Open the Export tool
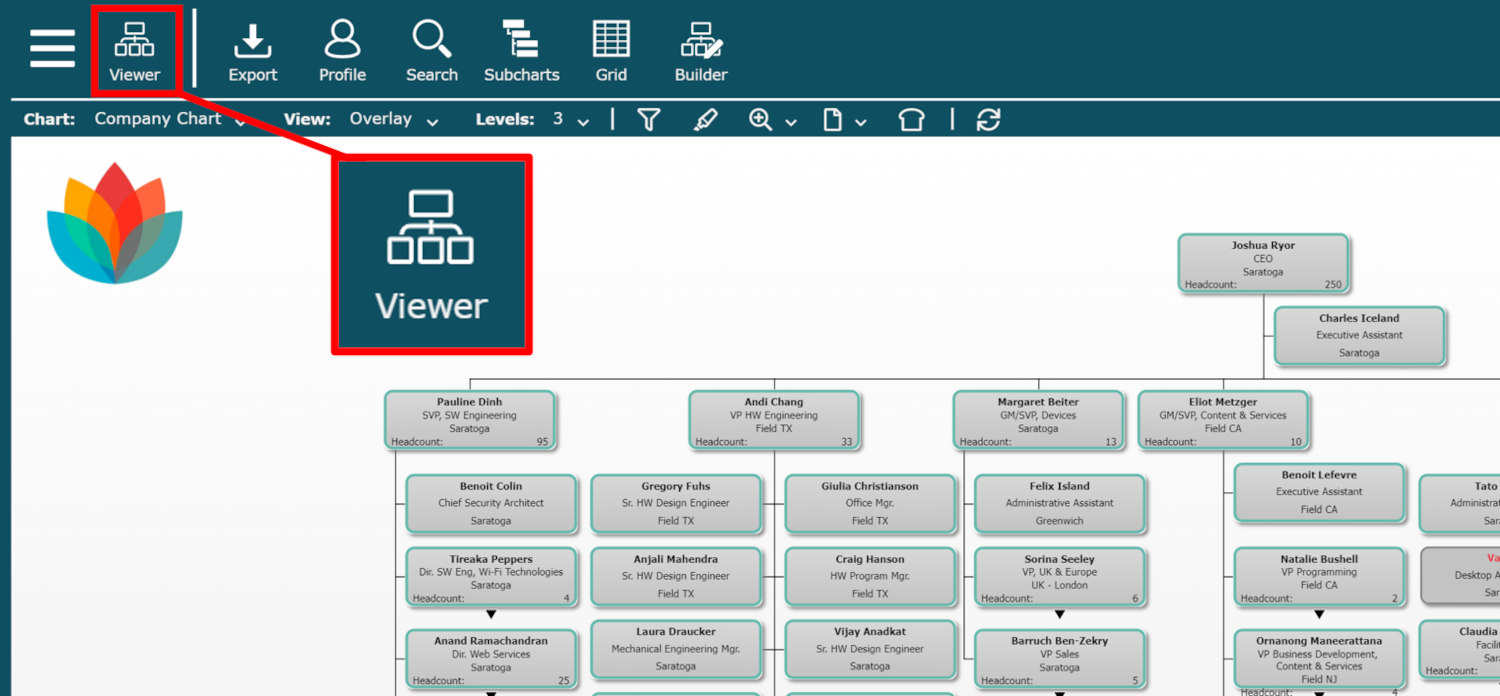The height and width of the screenshot is (696, 1500). coord(253,53)
